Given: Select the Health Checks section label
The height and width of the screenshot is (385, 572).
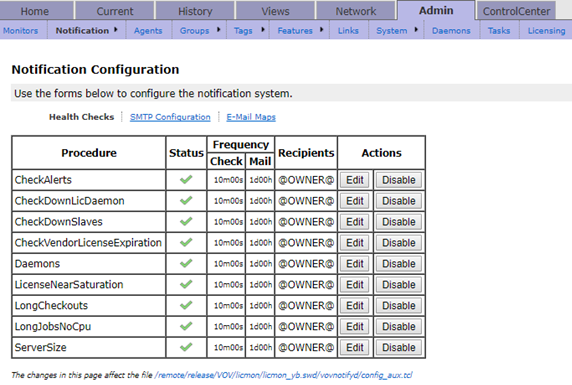Looking at the screenshot, I should coord(81,117).
